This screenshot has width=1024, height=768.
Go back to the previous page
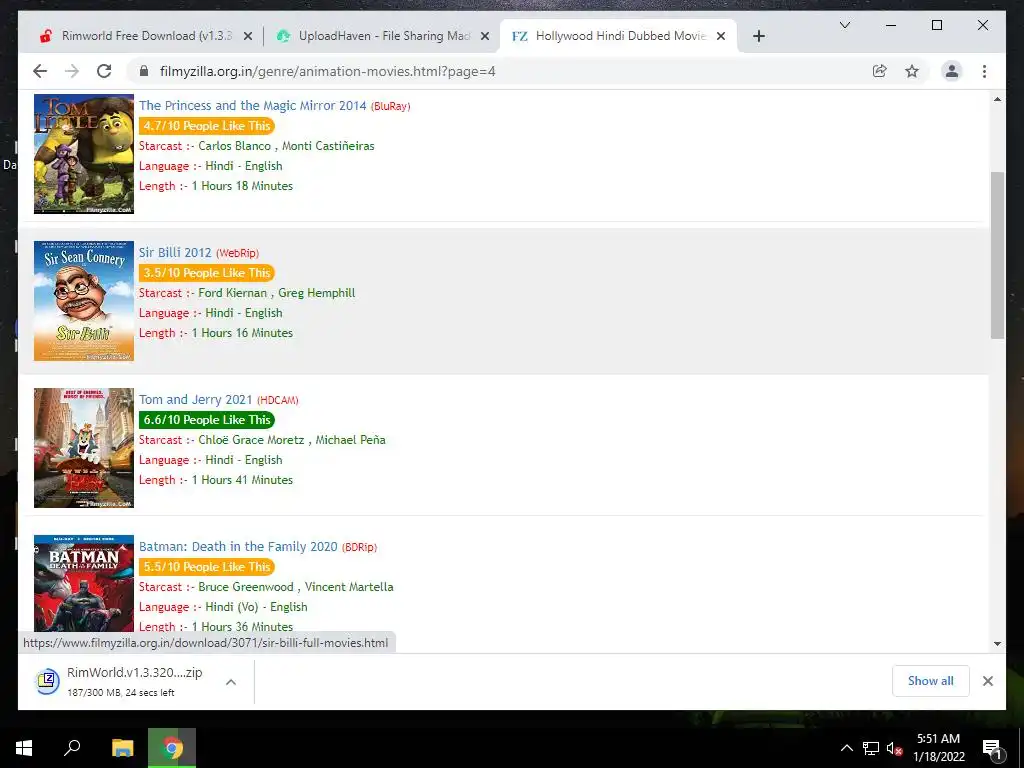[40, 71]
